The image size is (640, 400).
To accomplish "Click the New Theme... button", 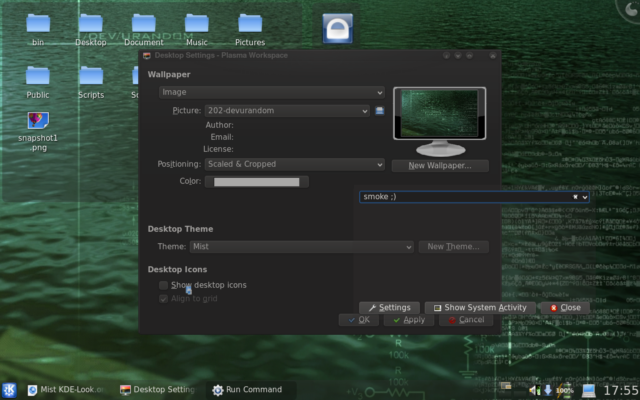I will 453,247.
